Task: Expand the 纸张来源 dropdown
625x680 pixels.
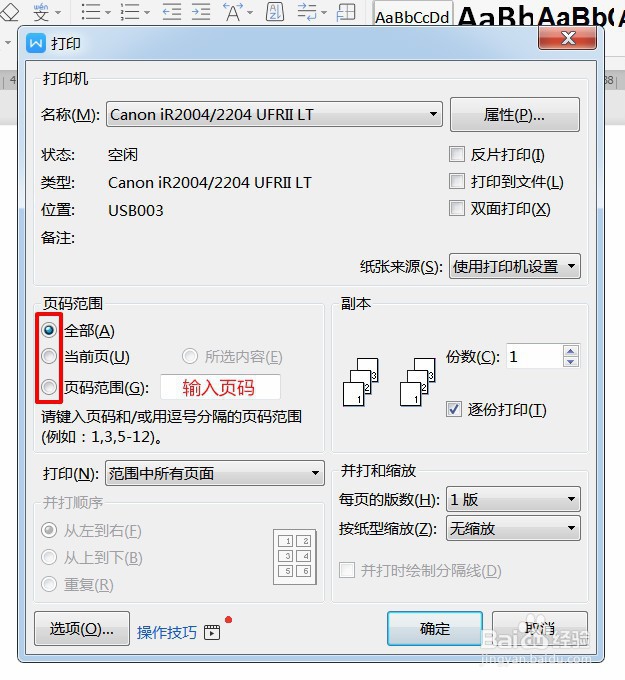Action: pyautogui.click(x=514, y=266)
